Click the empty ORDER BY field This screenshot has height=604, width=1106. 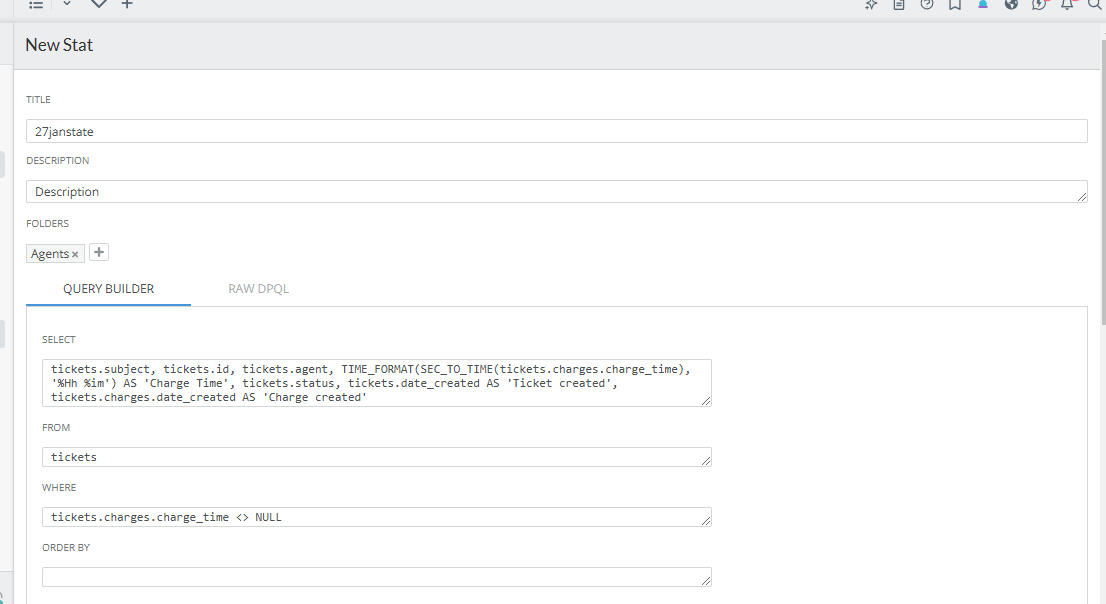[x=376, y=577]
